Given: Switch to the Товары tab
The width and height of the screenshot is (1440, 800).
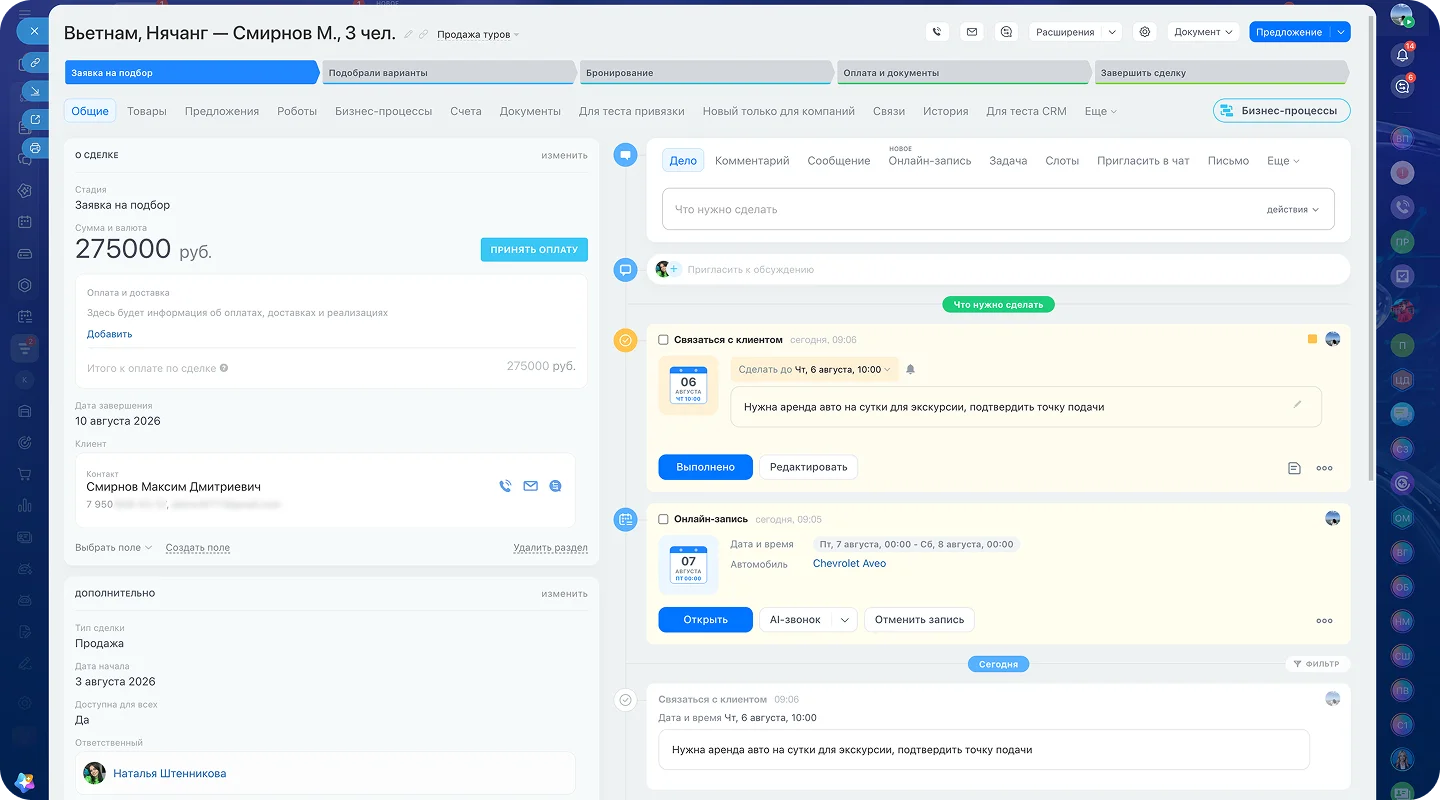Looking at the screenshot, I should (147, 111).
